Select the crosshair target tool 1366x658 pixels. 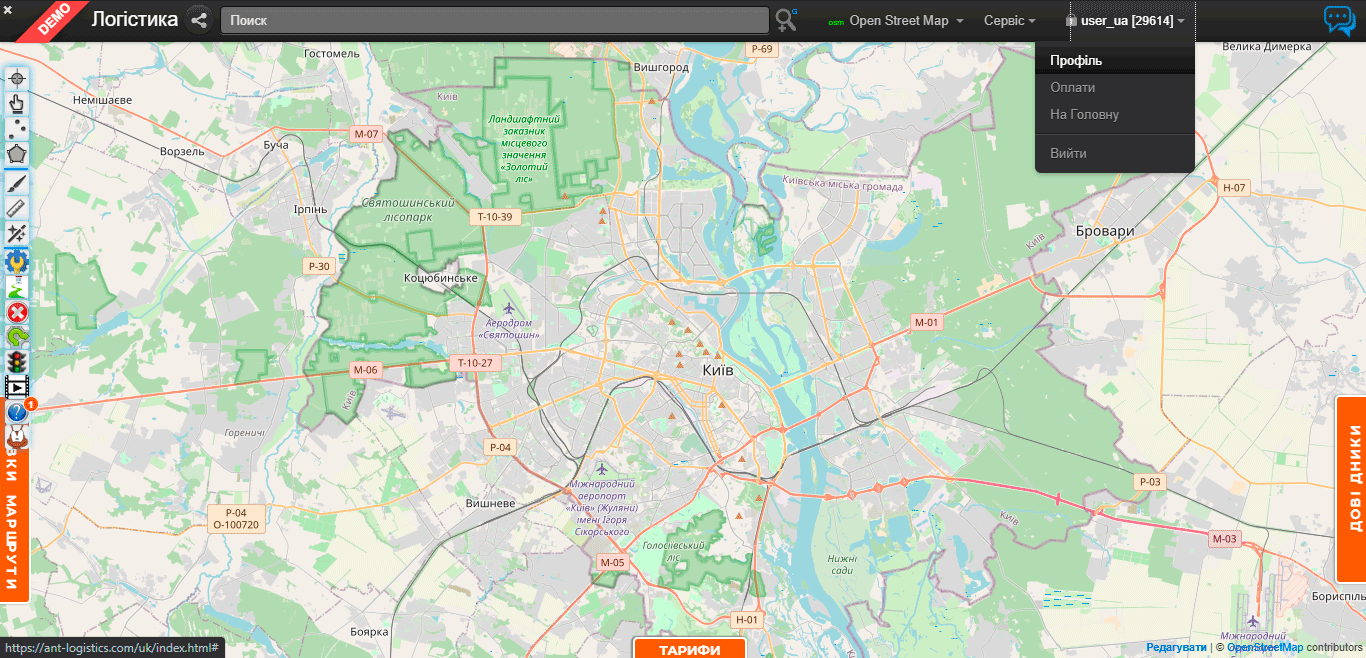(17, 79)
